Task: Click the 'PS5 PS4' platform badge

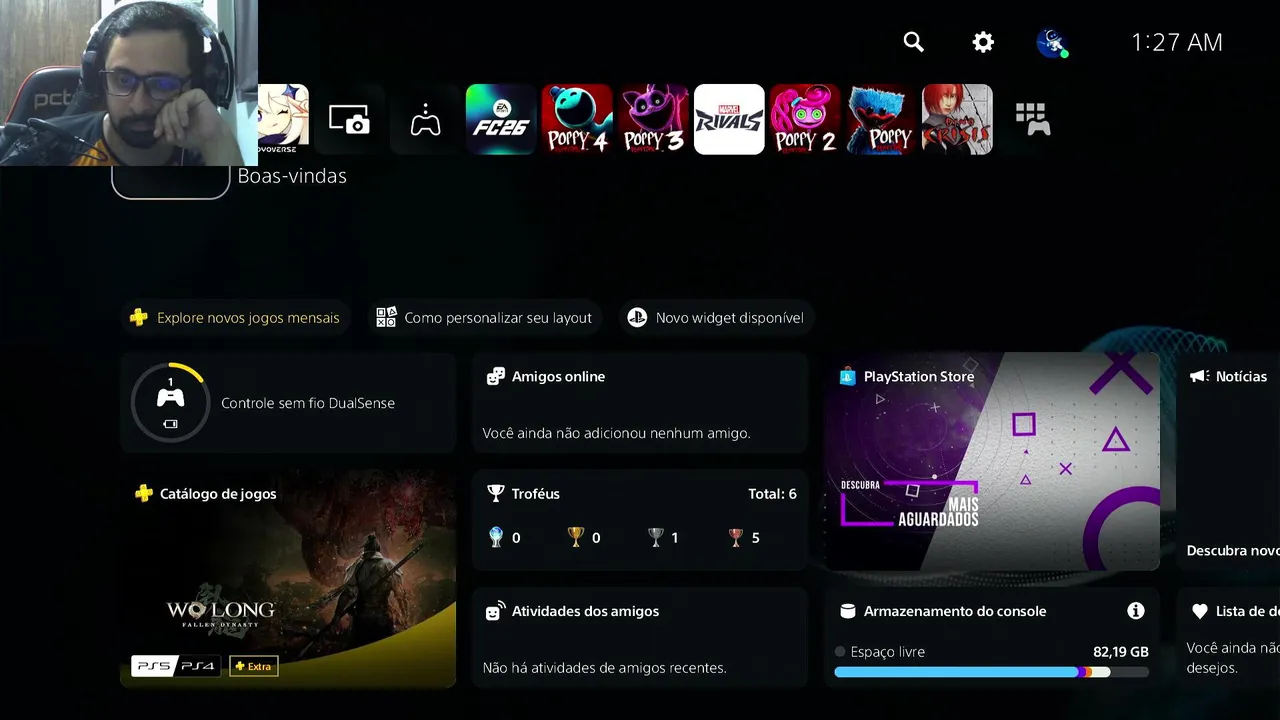Action: pyautogui.click(x=176, y=666)
